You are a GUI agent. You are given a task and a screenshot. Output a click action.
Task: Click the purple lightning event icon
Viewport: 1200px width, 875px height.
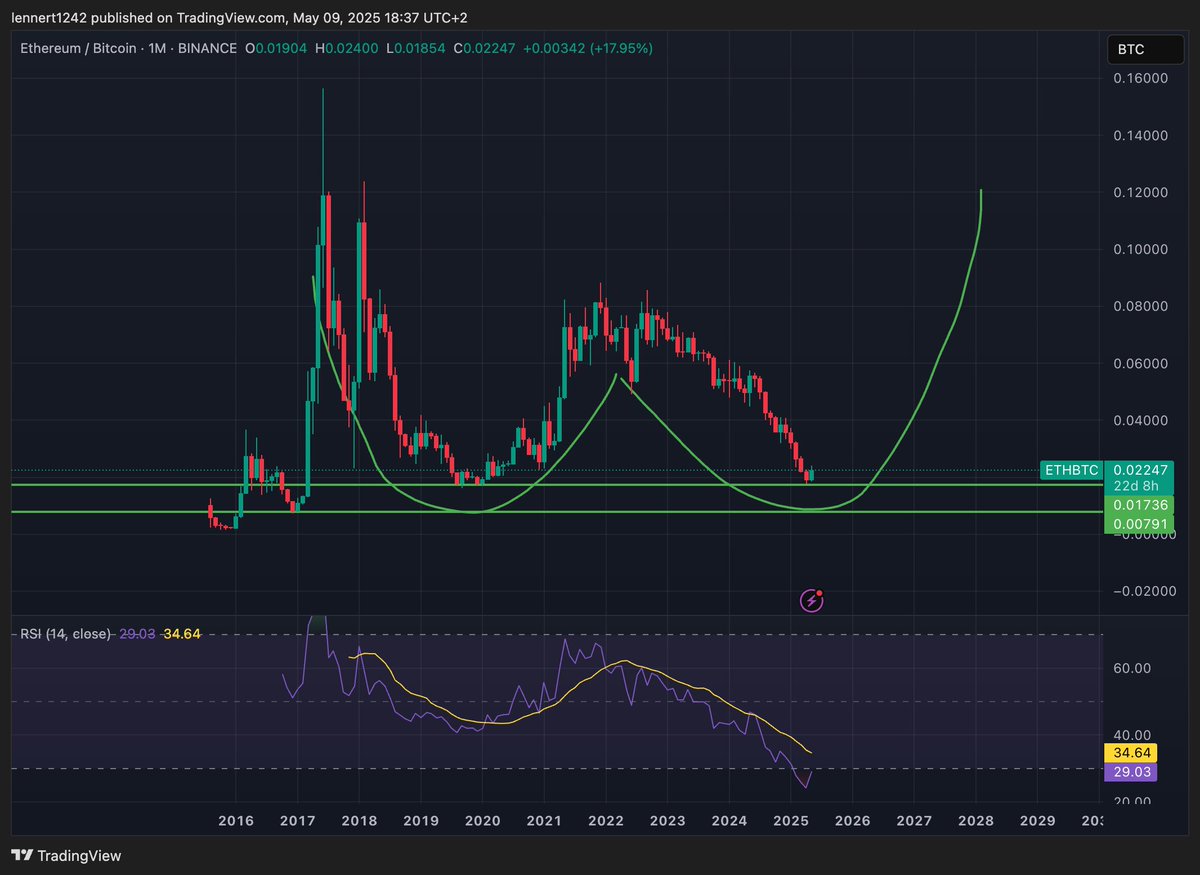(811, 600)
